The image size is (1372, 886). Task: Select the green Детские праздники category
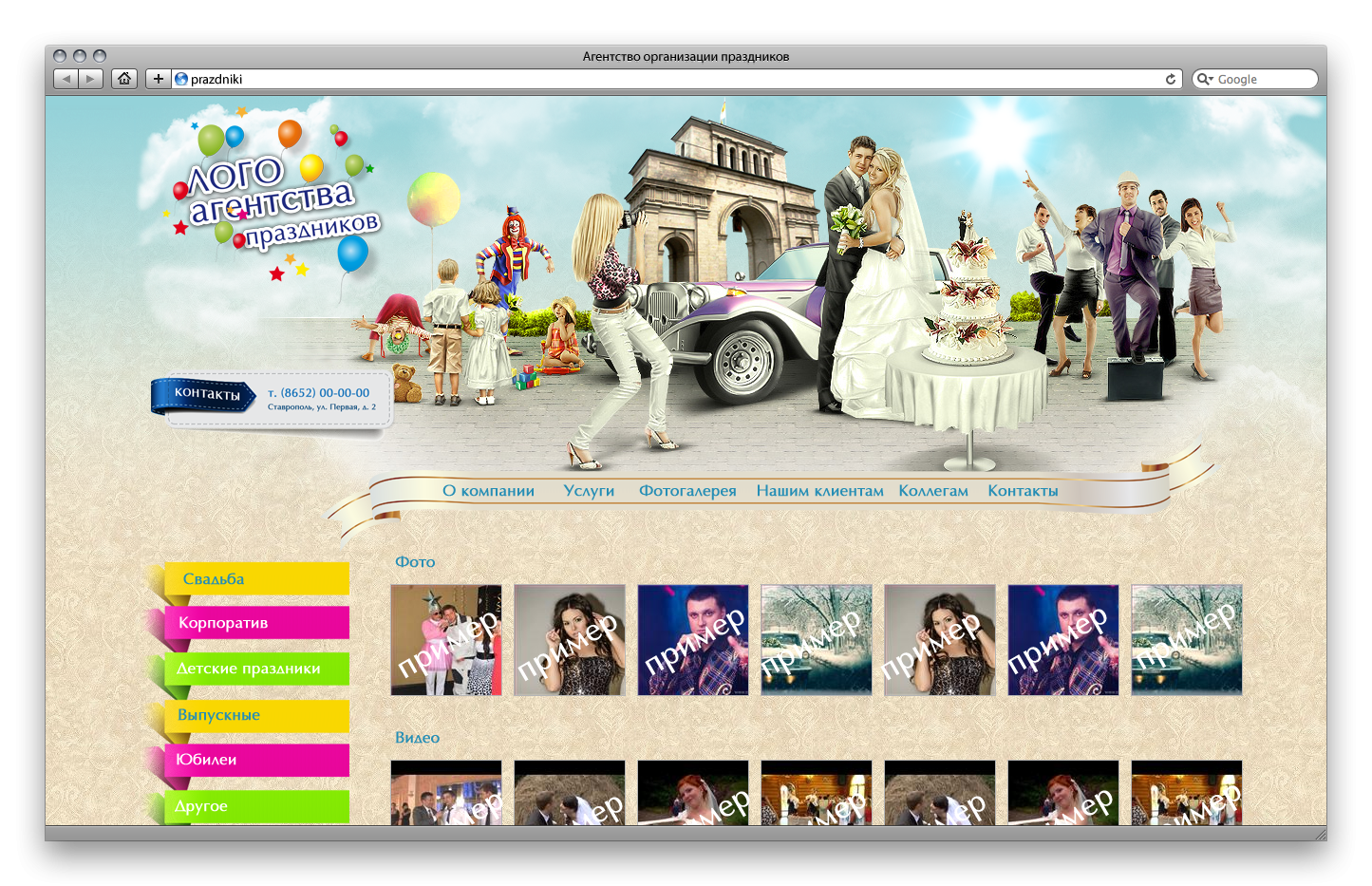pos(256,669)
